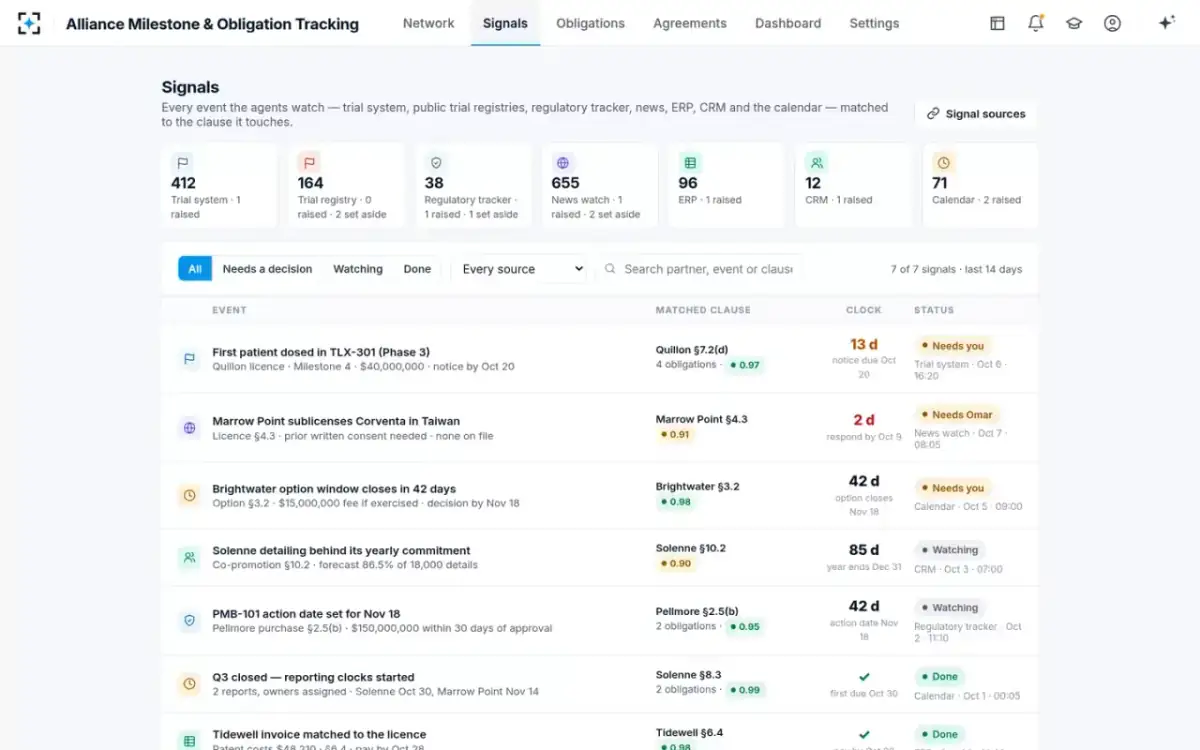The width and height of the screenshot is (1200, 750).
Task: Click the Signal sources button
Action: tap(976, 114)
